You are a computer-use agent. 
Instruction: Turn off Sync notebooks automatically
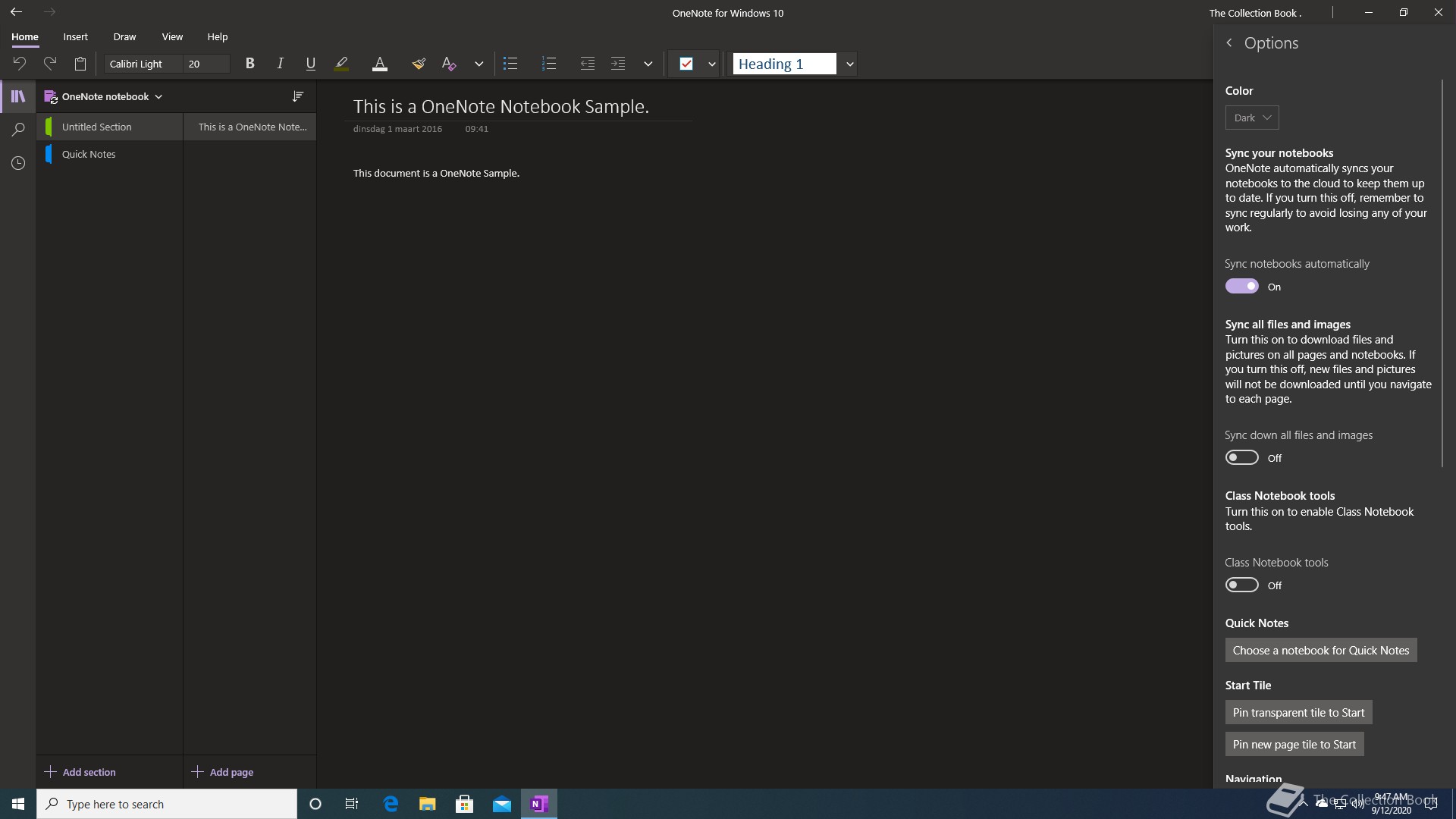coord(1242,286)
